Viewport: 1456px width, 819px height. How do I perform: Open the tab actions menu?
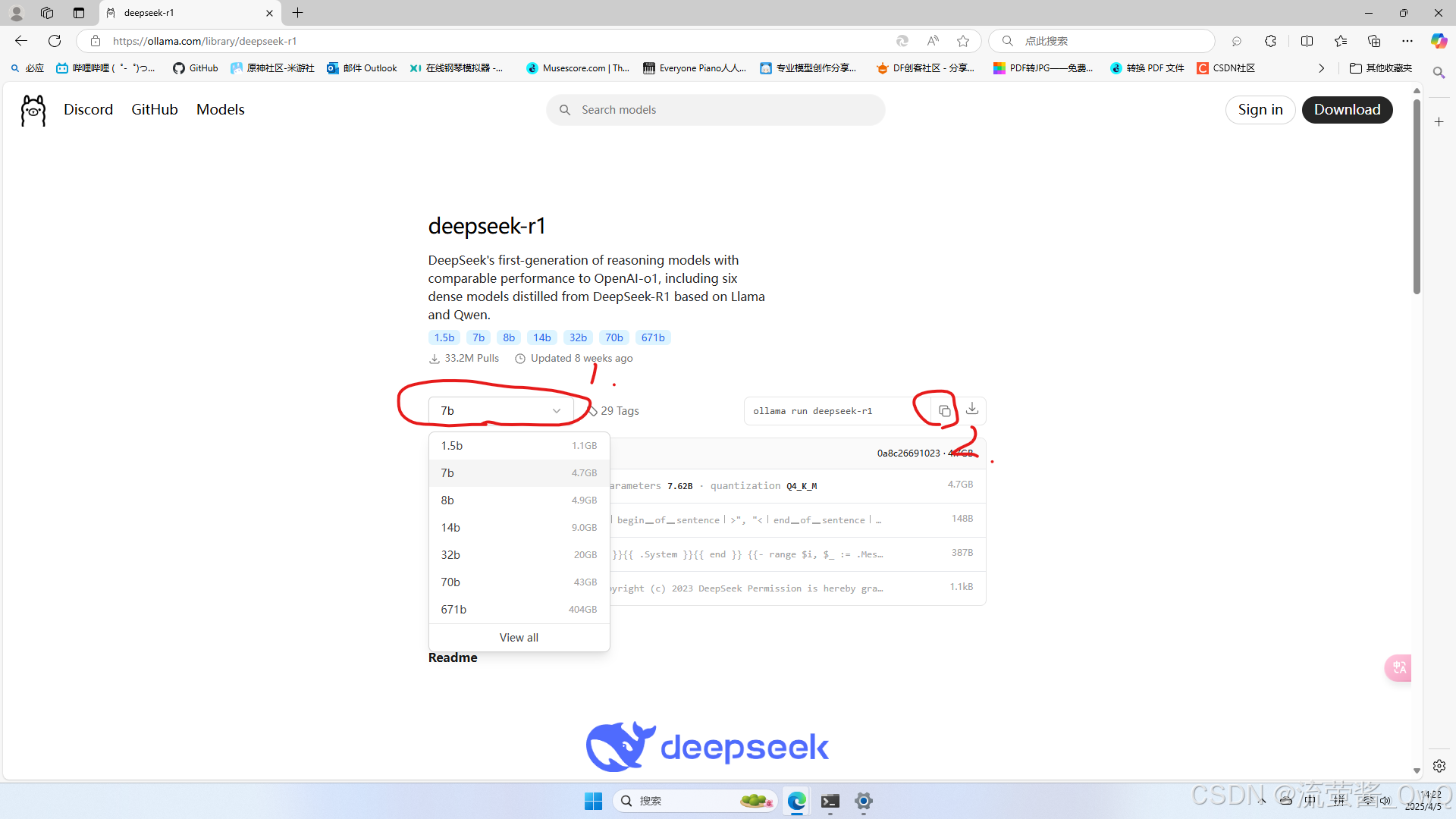(x=79, y=13)
